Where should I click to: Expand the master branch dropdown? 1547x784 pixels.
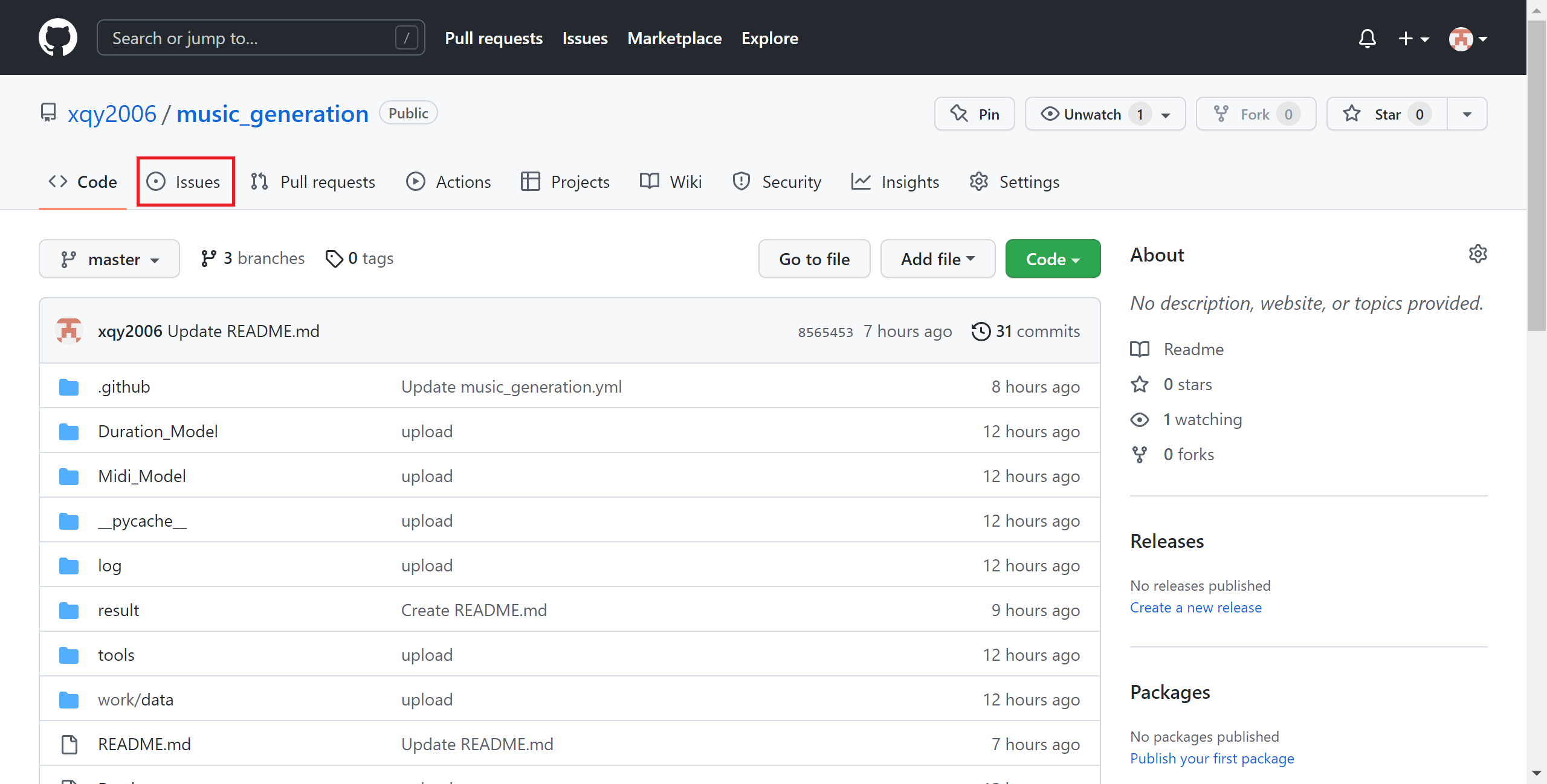point(109,259)
